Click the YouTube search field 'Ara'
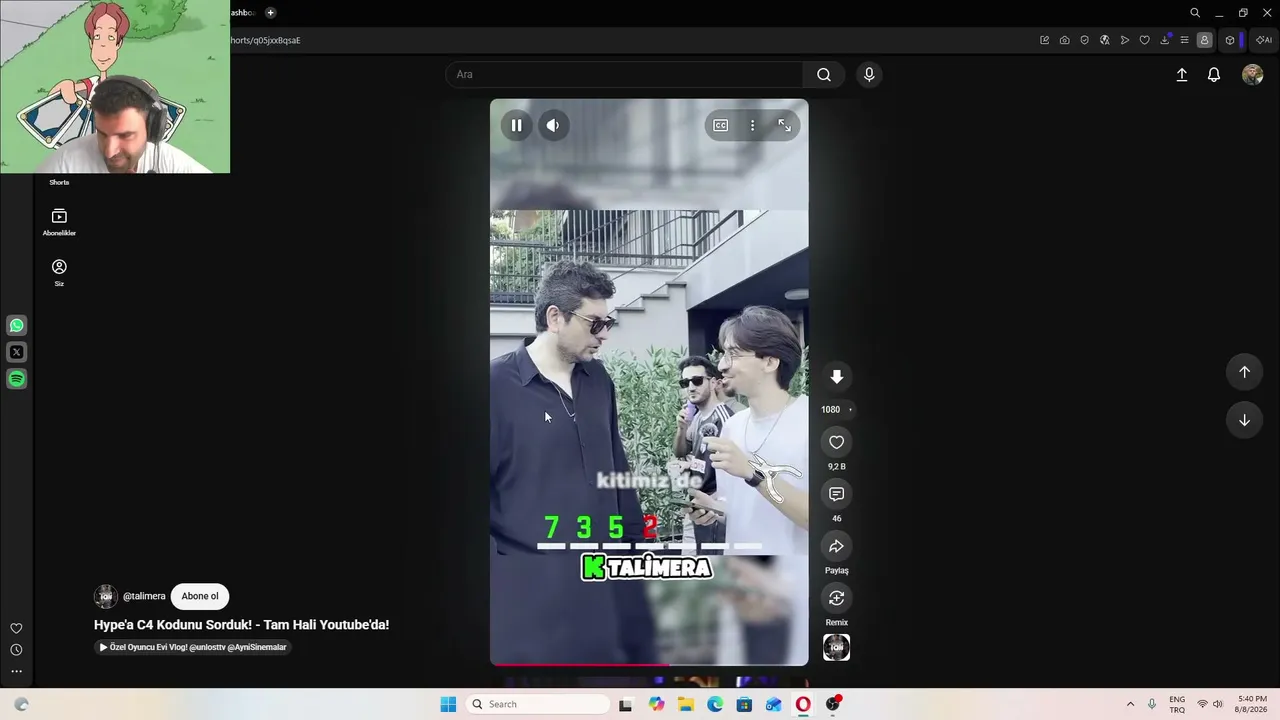Screen dimensions: 1280x720 point(624,74)
